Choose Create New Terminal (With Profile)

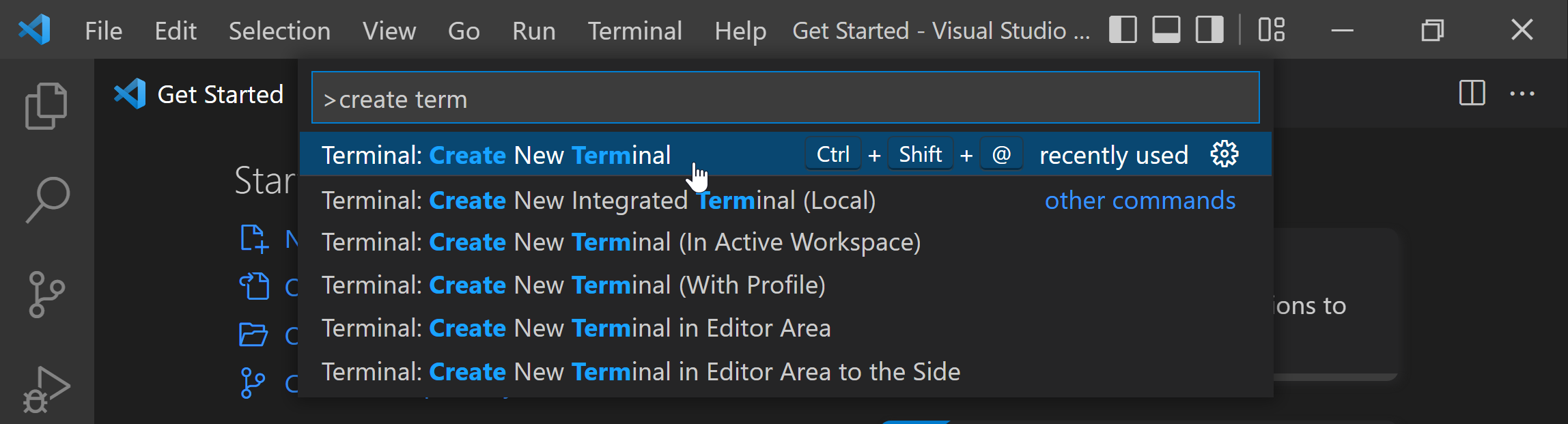574,285
